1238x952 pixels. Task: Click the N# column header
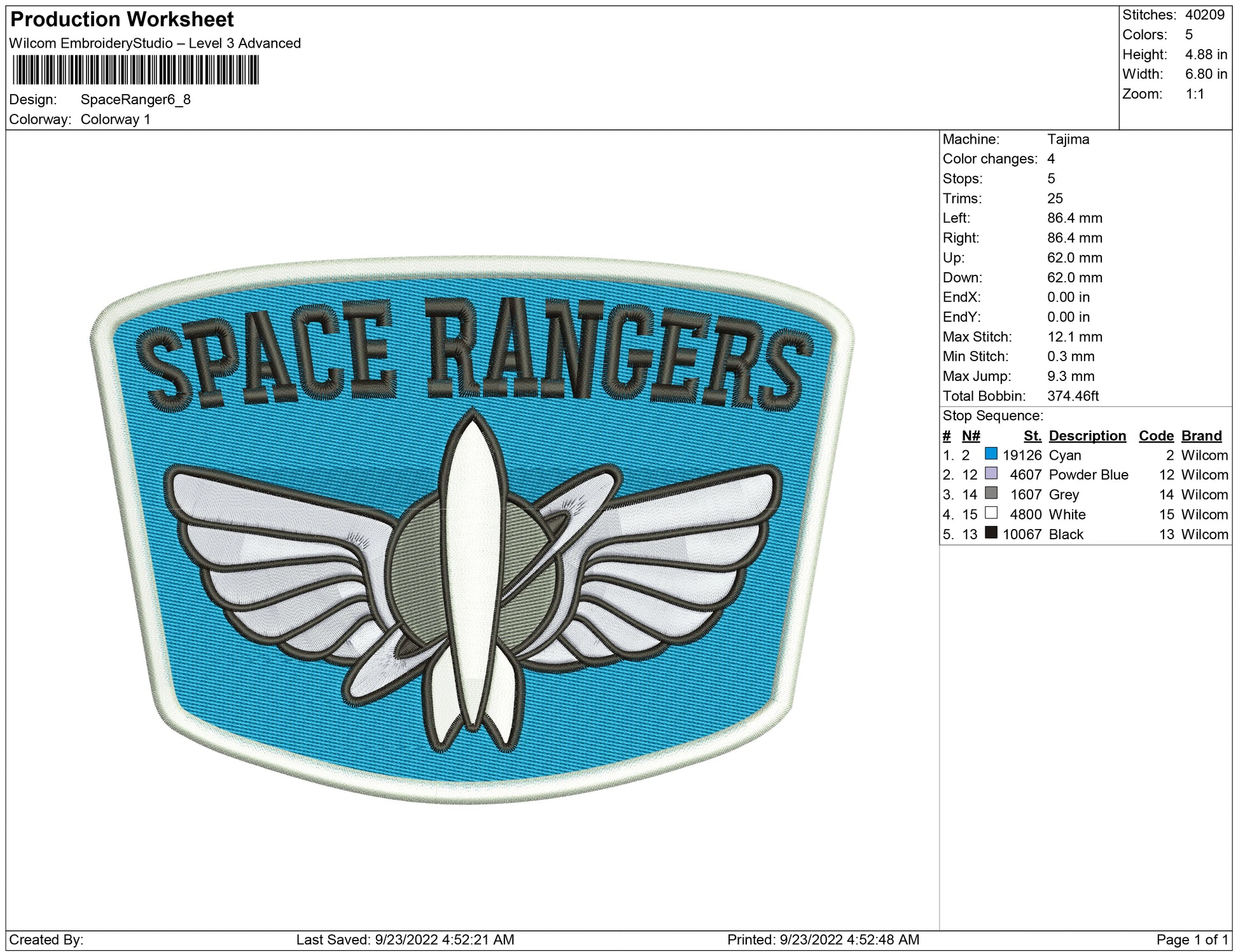coord(970,436)
